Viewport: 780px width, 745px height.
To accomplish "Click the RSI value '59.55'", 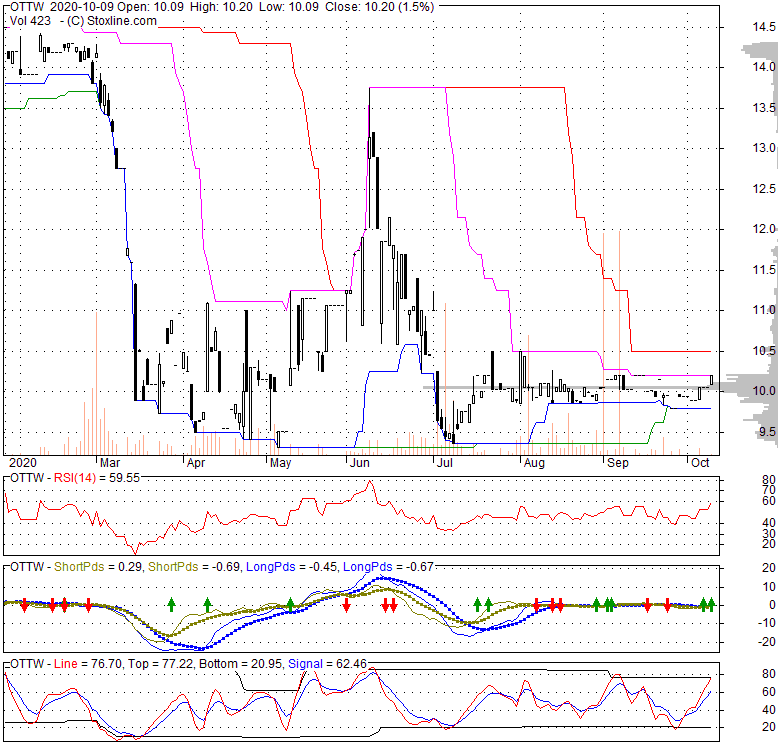I will point(124,478).
